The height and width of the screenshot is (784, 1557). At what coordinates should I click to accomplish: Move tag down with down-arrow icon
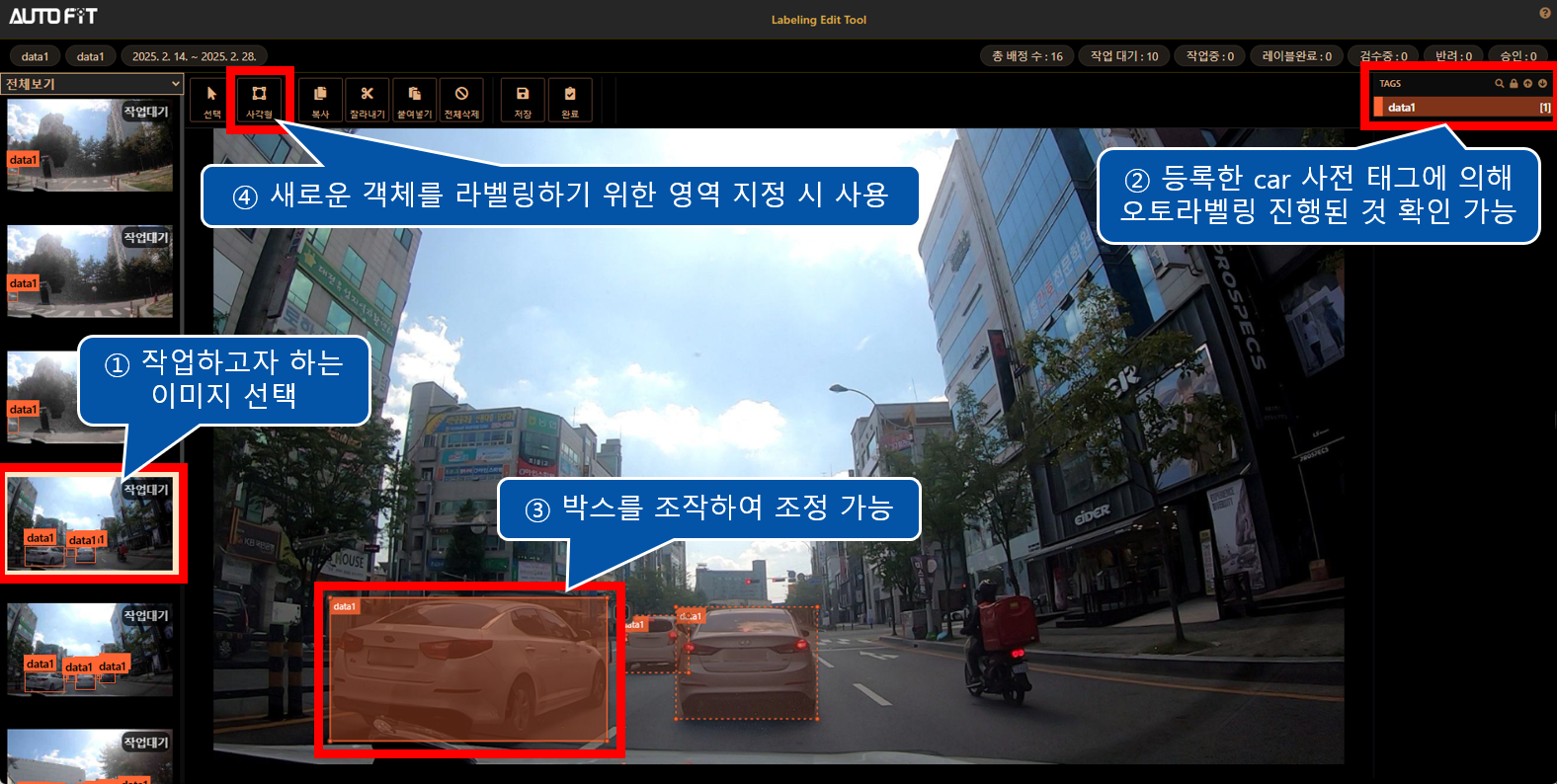[x=1542, y=84]
